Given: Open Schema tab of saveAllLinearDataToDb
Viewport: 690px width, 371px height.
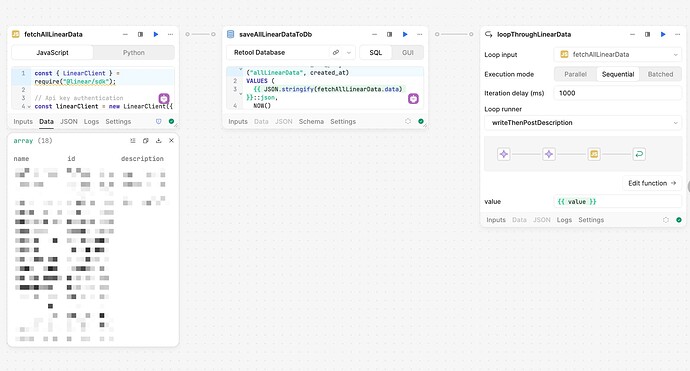Looking at the screenshot, I should [311, 121].
